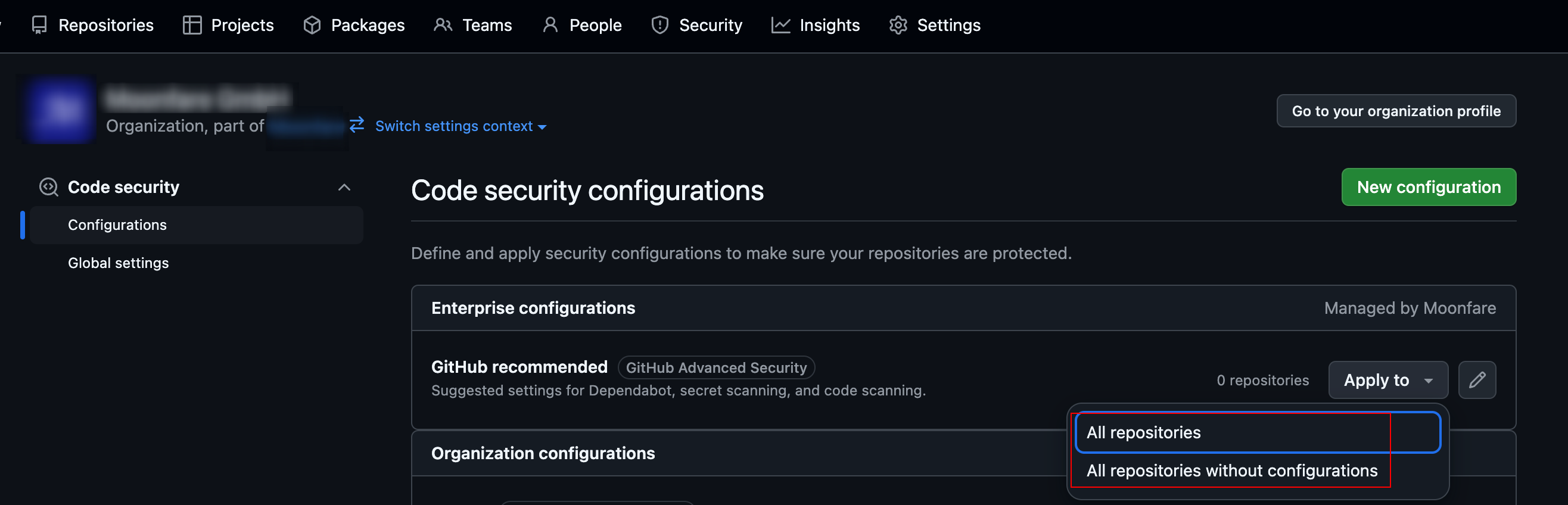The height and width of the screenshot is (505, 1568).
Task: Edit GitHub recommended configuration pencil icon
Action: click(1477, 381)
